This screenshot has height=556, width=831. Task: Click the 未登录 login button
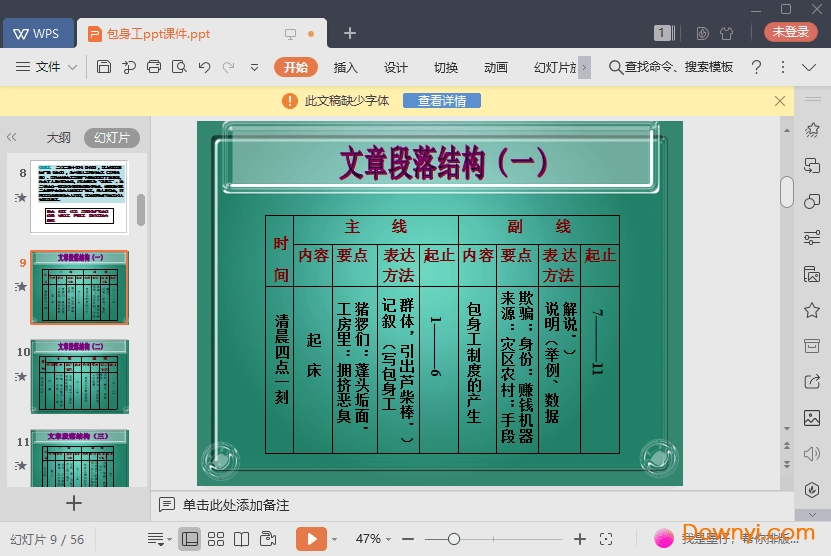pos(790,32)
